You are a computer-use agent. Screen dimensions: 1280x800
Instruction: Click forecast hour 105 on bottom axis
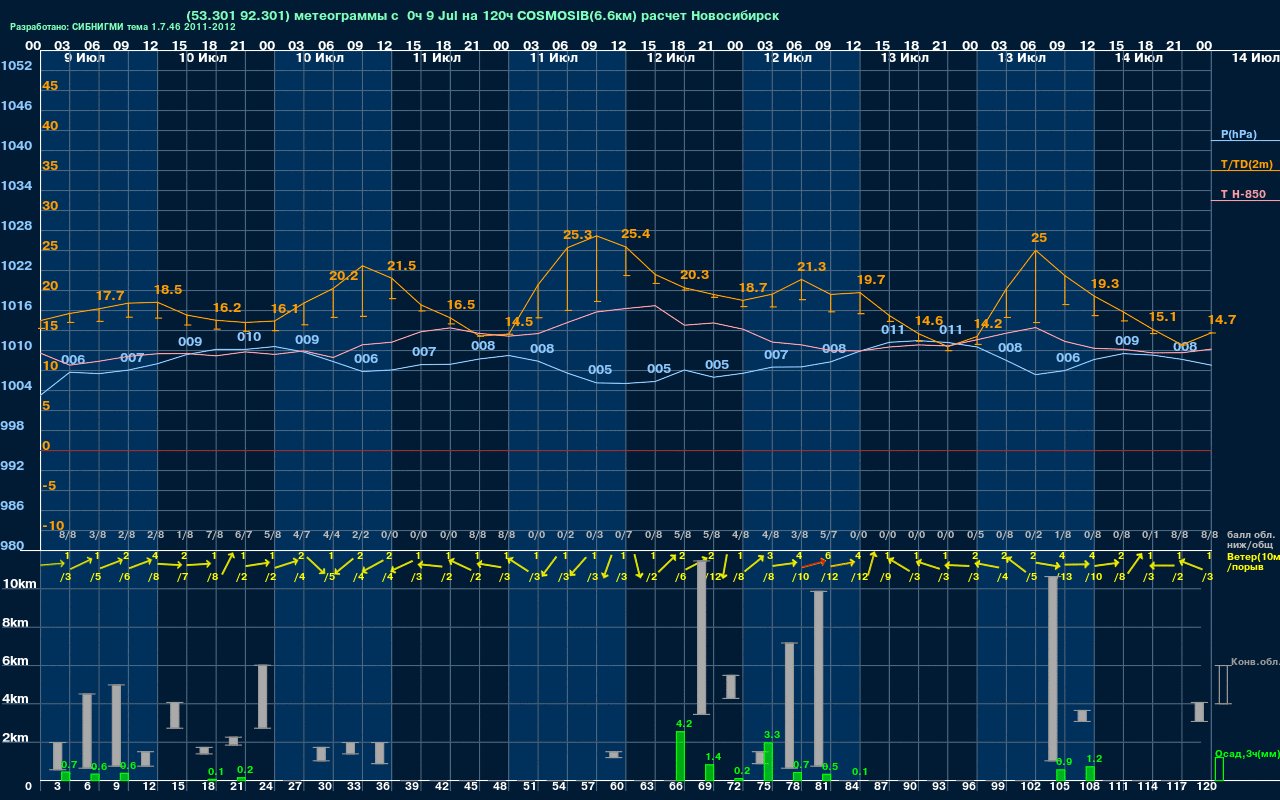[x=1059, y=788]
